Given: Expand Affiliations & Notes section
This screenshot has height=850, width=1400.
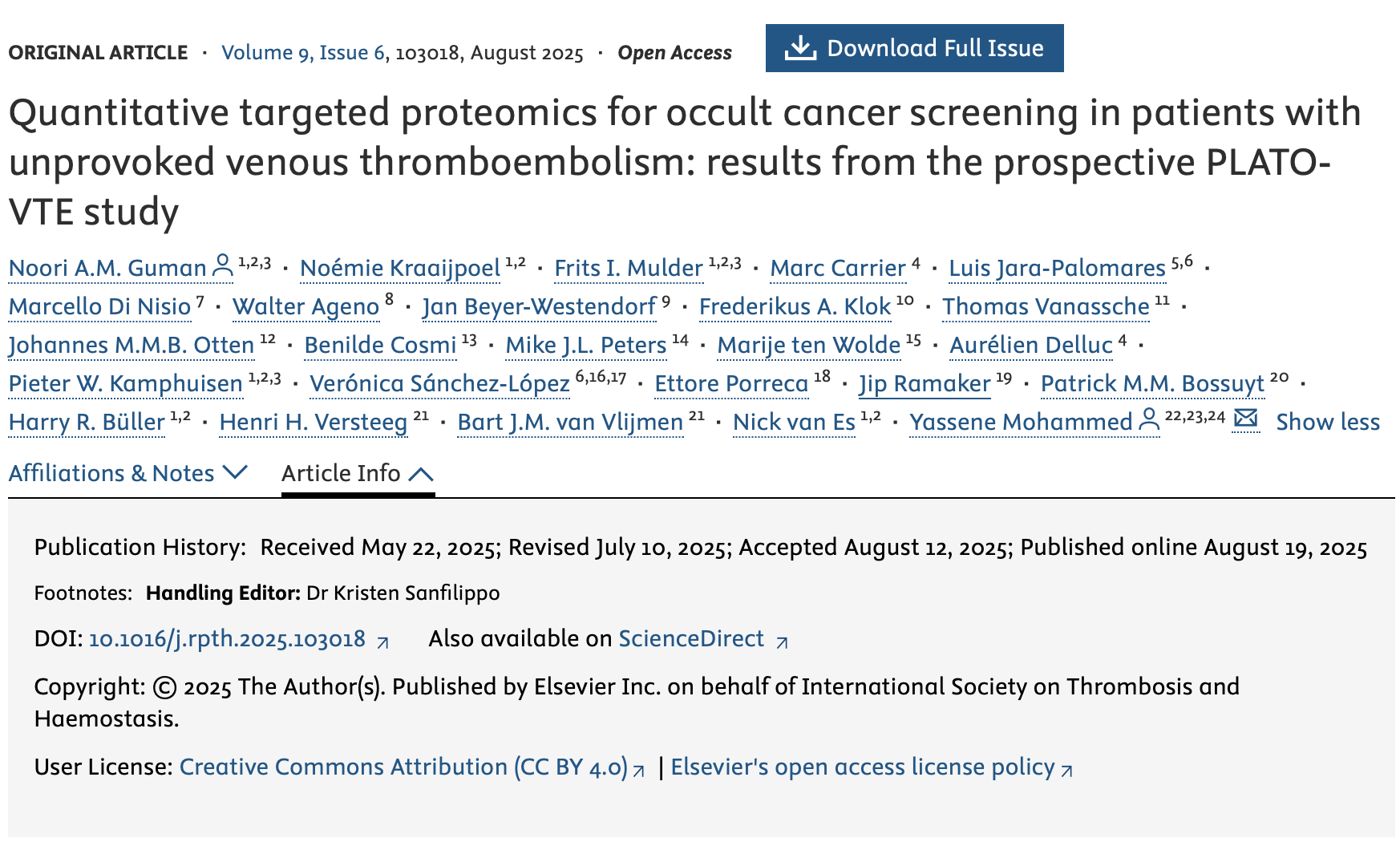Looking at the screenshot, I should pyautogui.click(x=128, y=473).
